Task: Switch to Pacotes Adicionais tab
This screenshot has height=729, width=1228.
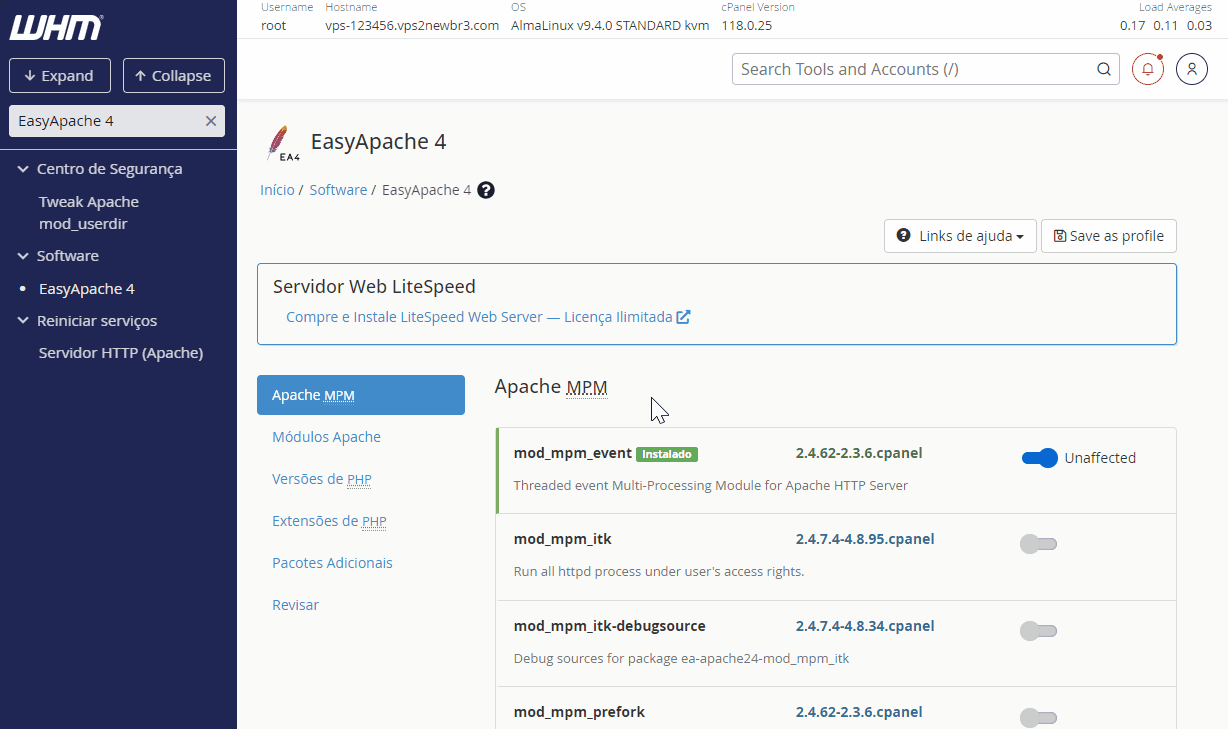Action: click(332, 563)
